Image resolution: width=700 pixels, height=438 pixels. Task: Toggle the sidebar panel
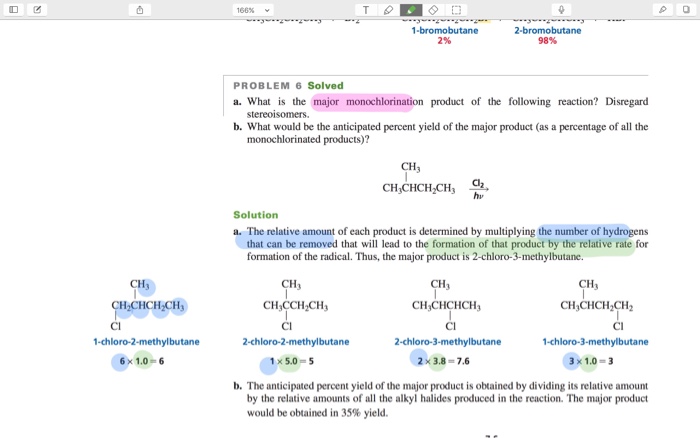click(13, 9)
